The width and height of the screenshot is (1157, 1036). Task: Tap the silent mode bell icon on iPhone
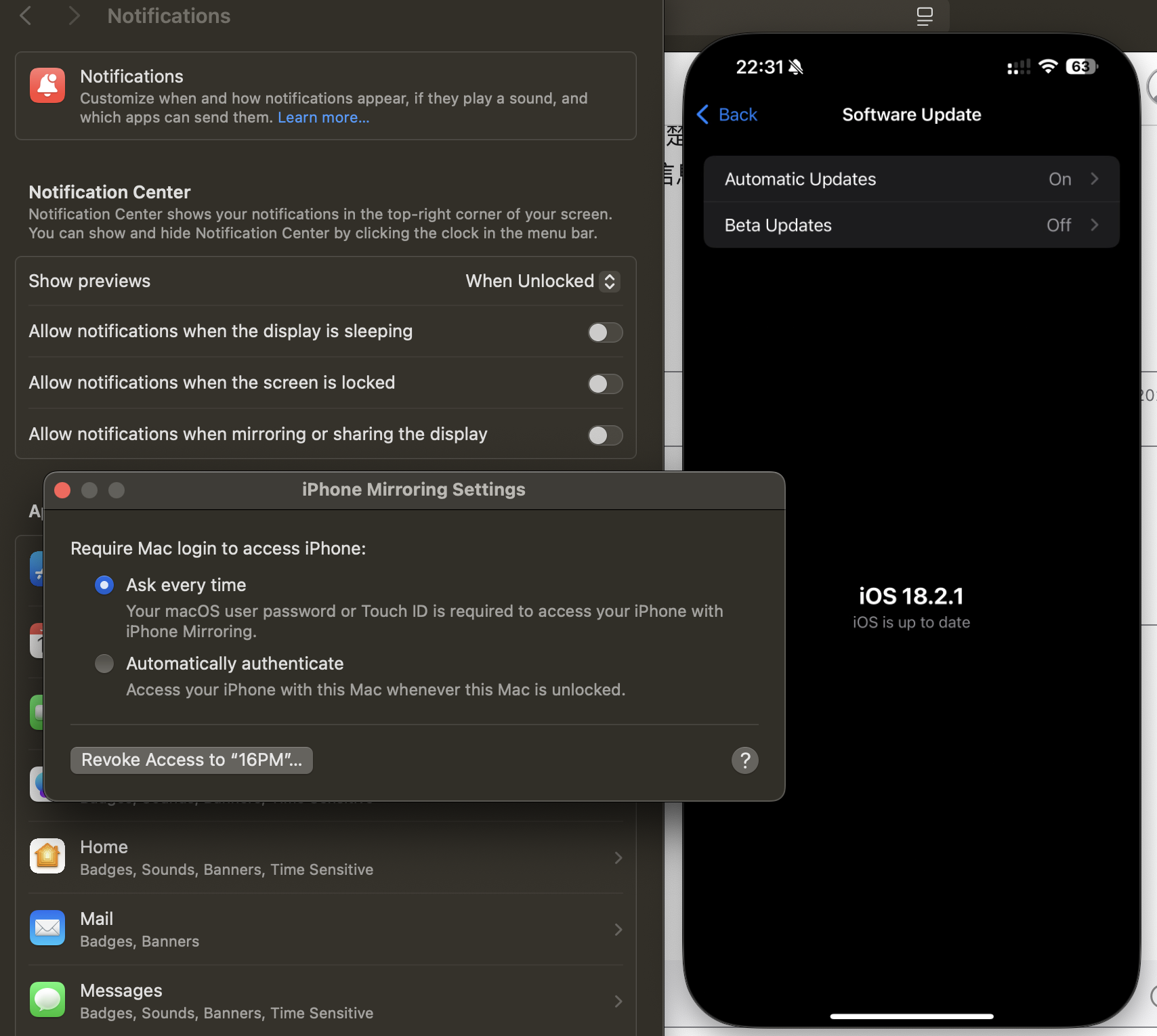coord(796,67)
